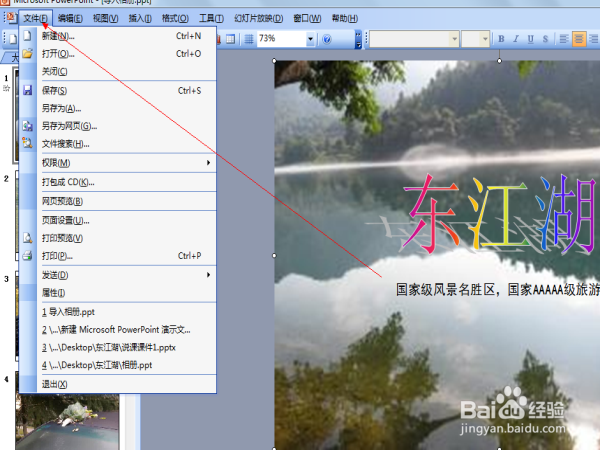The width and height of the screenshot is (600, 450).
Task: Choose 页面设置(U) menu item
Action: pos(119,220)
